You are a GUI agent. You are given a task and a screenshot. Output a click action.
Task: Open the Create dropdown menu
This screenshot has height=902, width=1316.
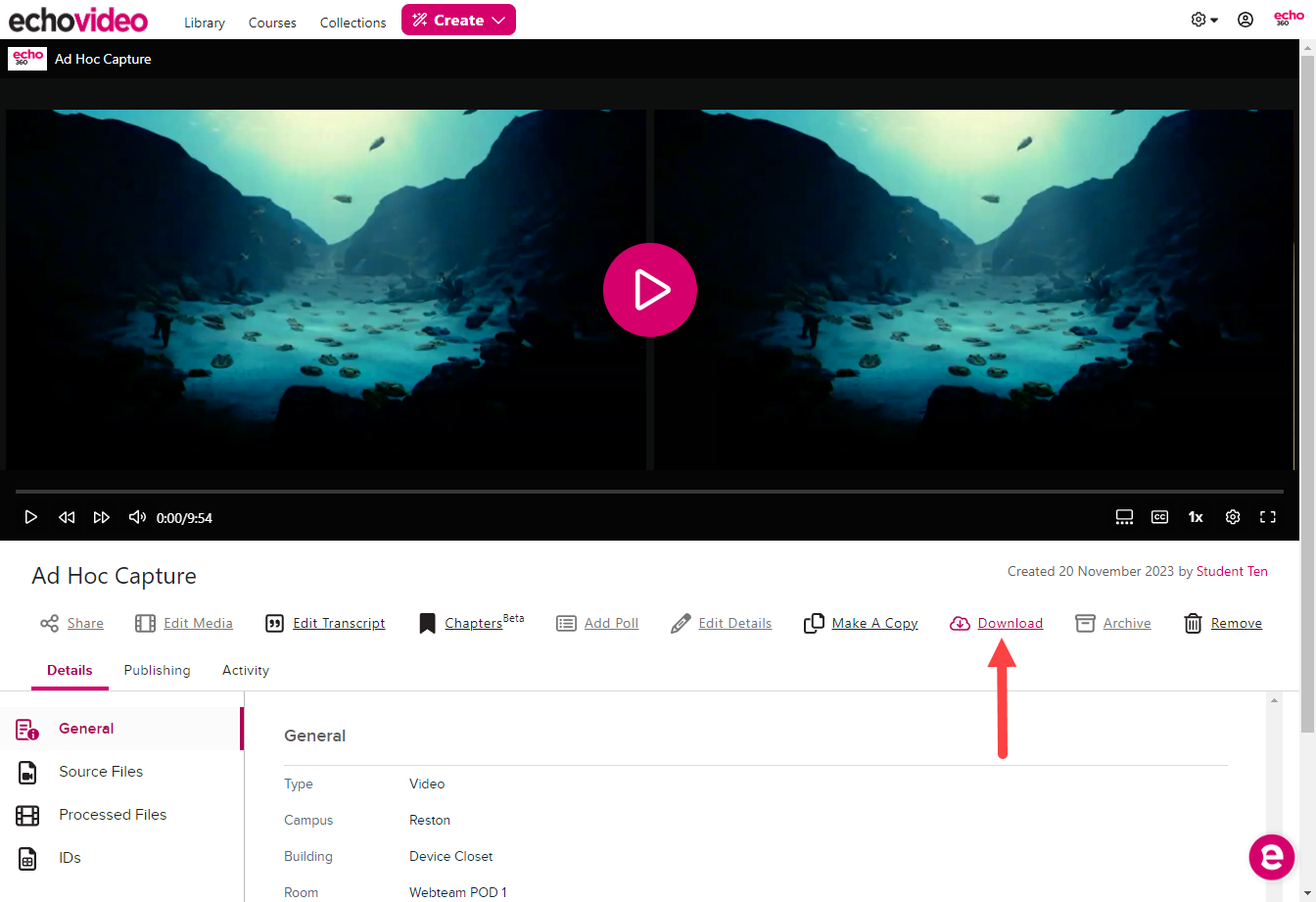[x=458, y=20]
